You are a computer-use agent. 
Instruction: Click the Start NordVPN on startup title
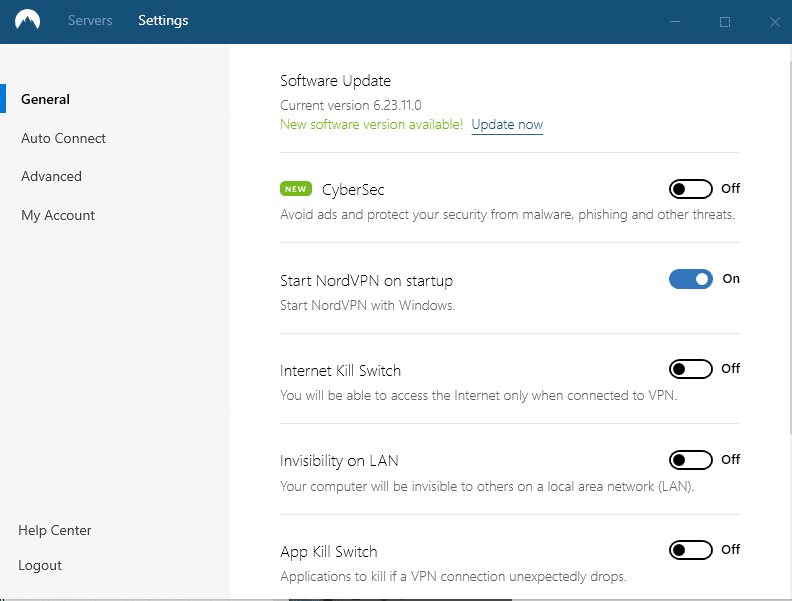pyautogui.click(x=366, y=281)
